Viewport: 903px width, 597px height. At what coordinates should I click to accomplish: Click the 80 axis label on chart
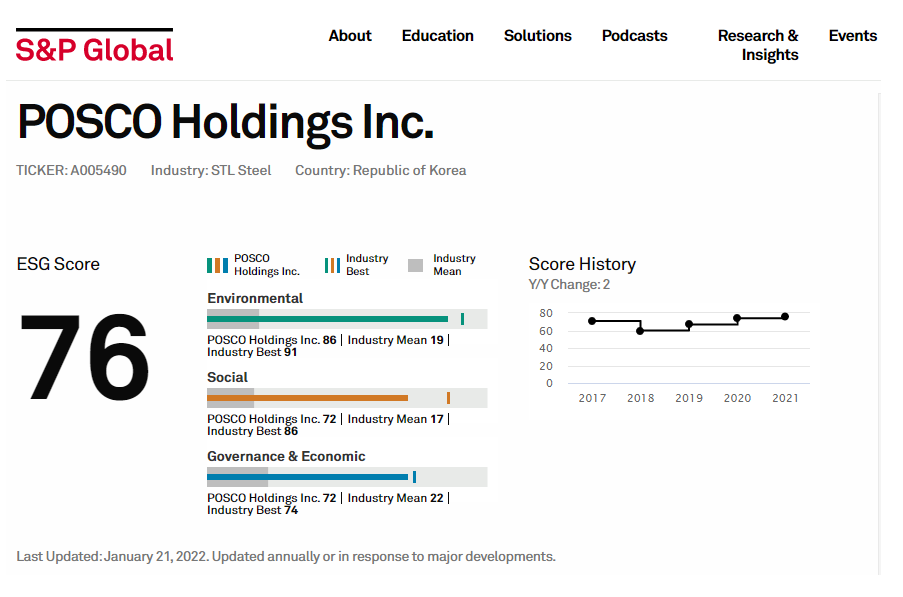tap(546, 313)
